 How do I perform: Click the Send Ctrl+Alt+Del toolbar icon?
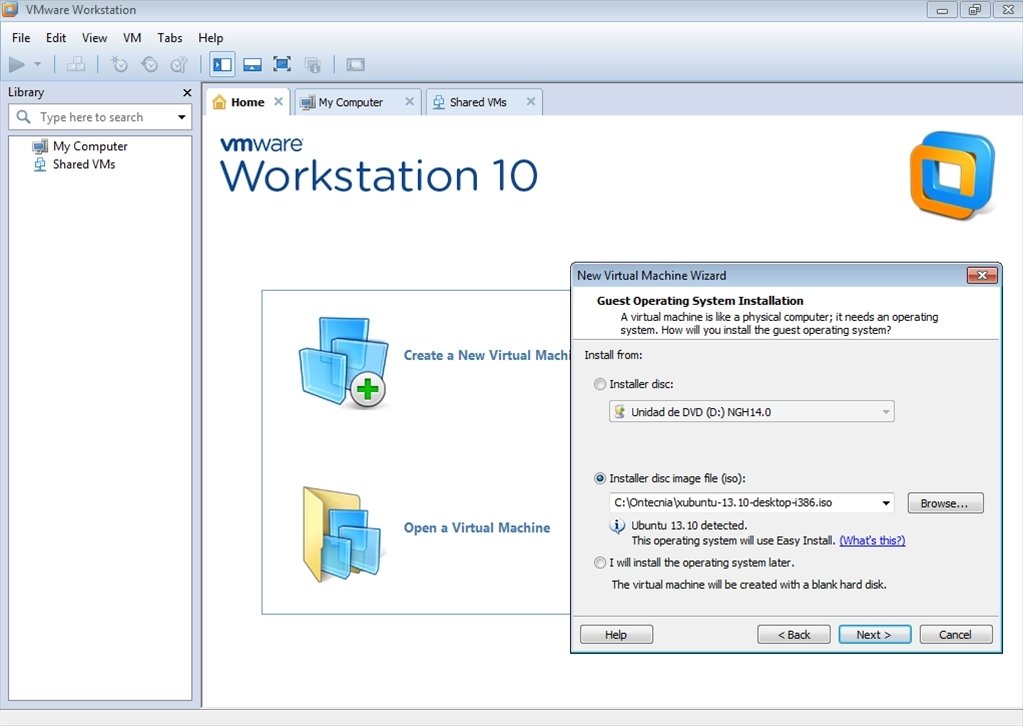point(76,64)
